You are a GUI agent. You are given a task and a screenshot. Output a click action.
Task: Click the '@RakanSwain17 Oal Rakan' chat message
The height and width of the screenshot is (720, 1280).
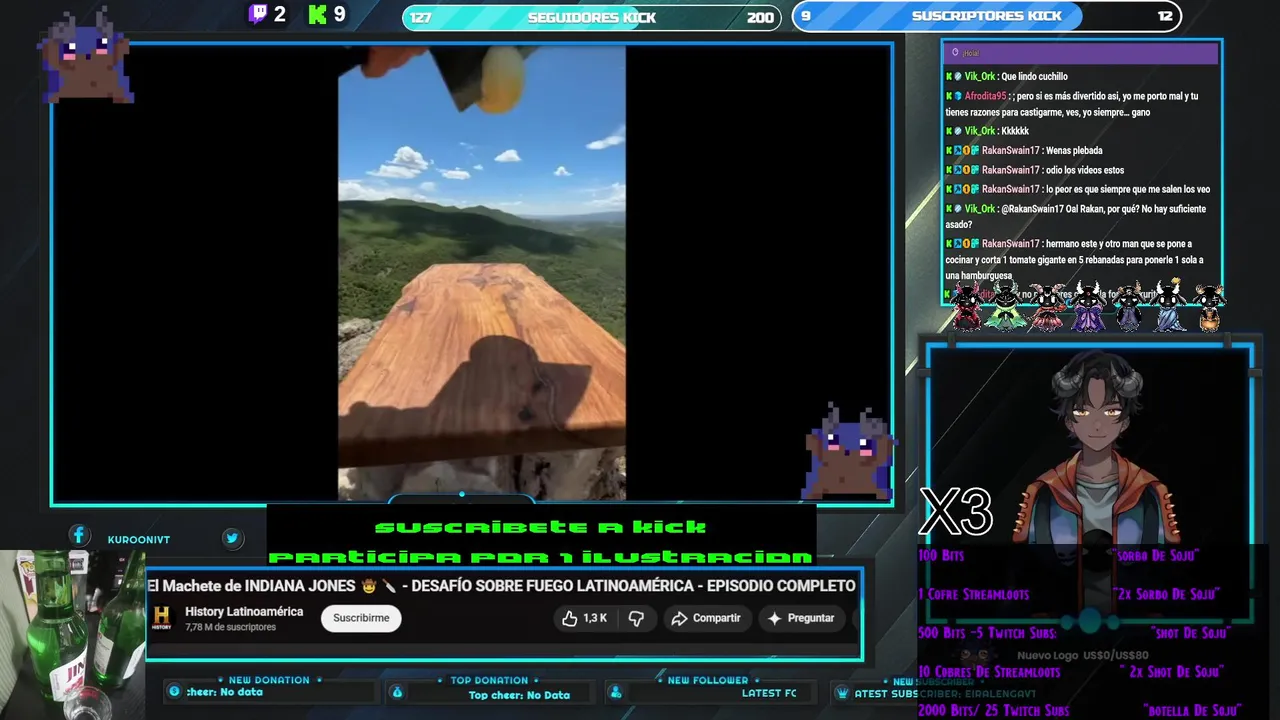point(1076,216)
